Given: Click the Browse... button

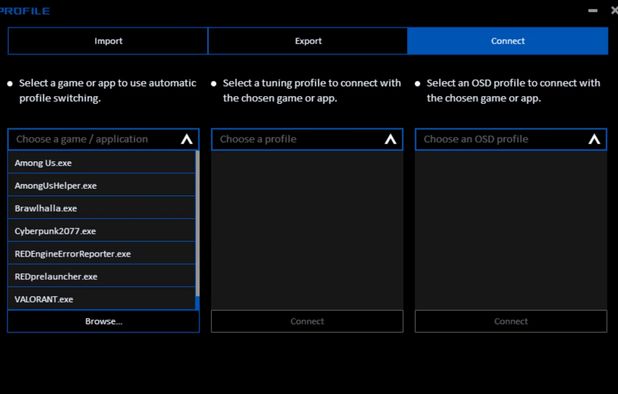Looking at the screenshot, I should point(103,321).
